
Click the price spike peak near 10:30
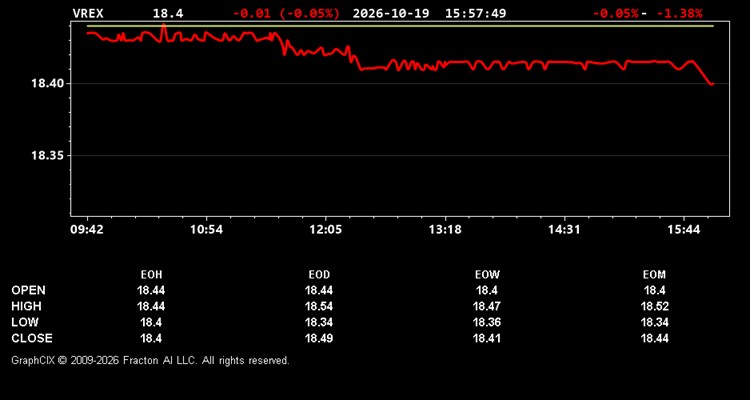(x=164, y=24)
